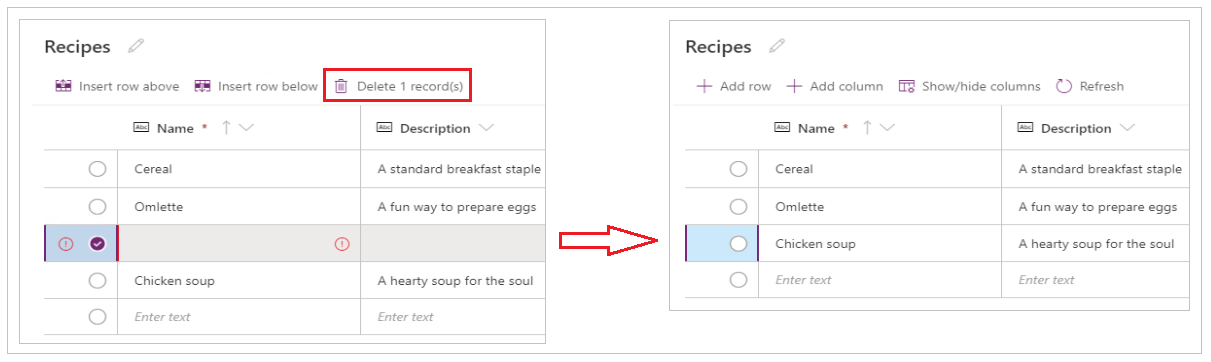Open the Description column dropdown in the right table

(x=1127, y=128)
